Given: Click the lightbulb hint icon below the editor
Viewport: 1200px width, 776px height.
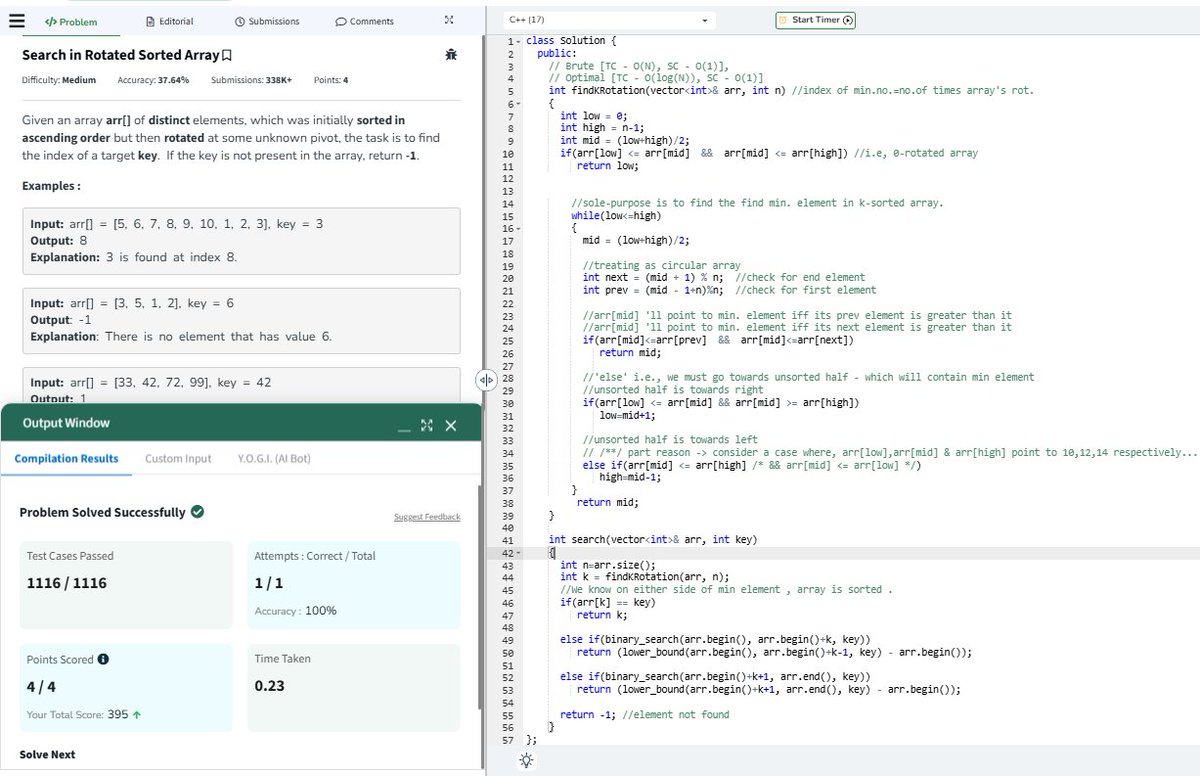Looking at the screenshot, I should point(526,762).
